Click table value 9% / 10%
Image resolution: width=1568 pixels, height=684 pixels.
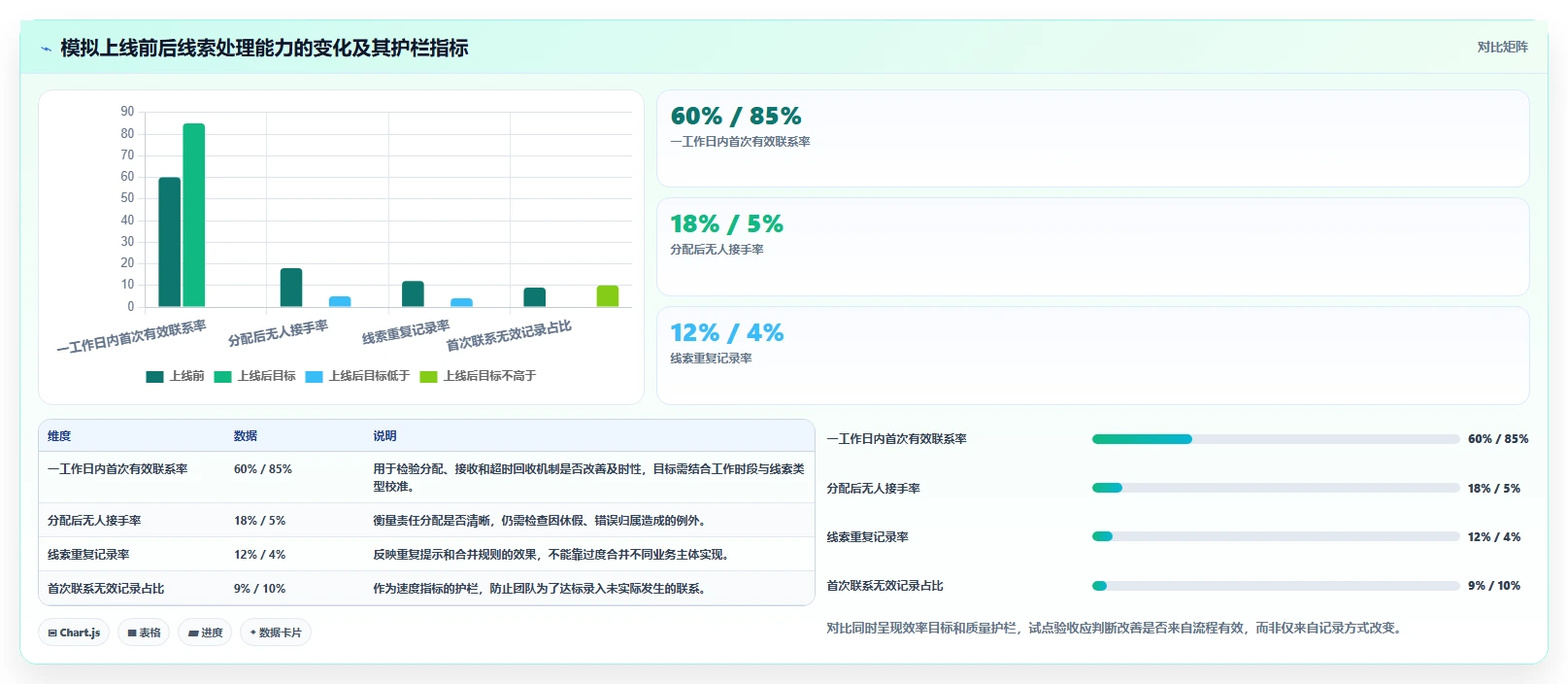click(x=260, y=589)
